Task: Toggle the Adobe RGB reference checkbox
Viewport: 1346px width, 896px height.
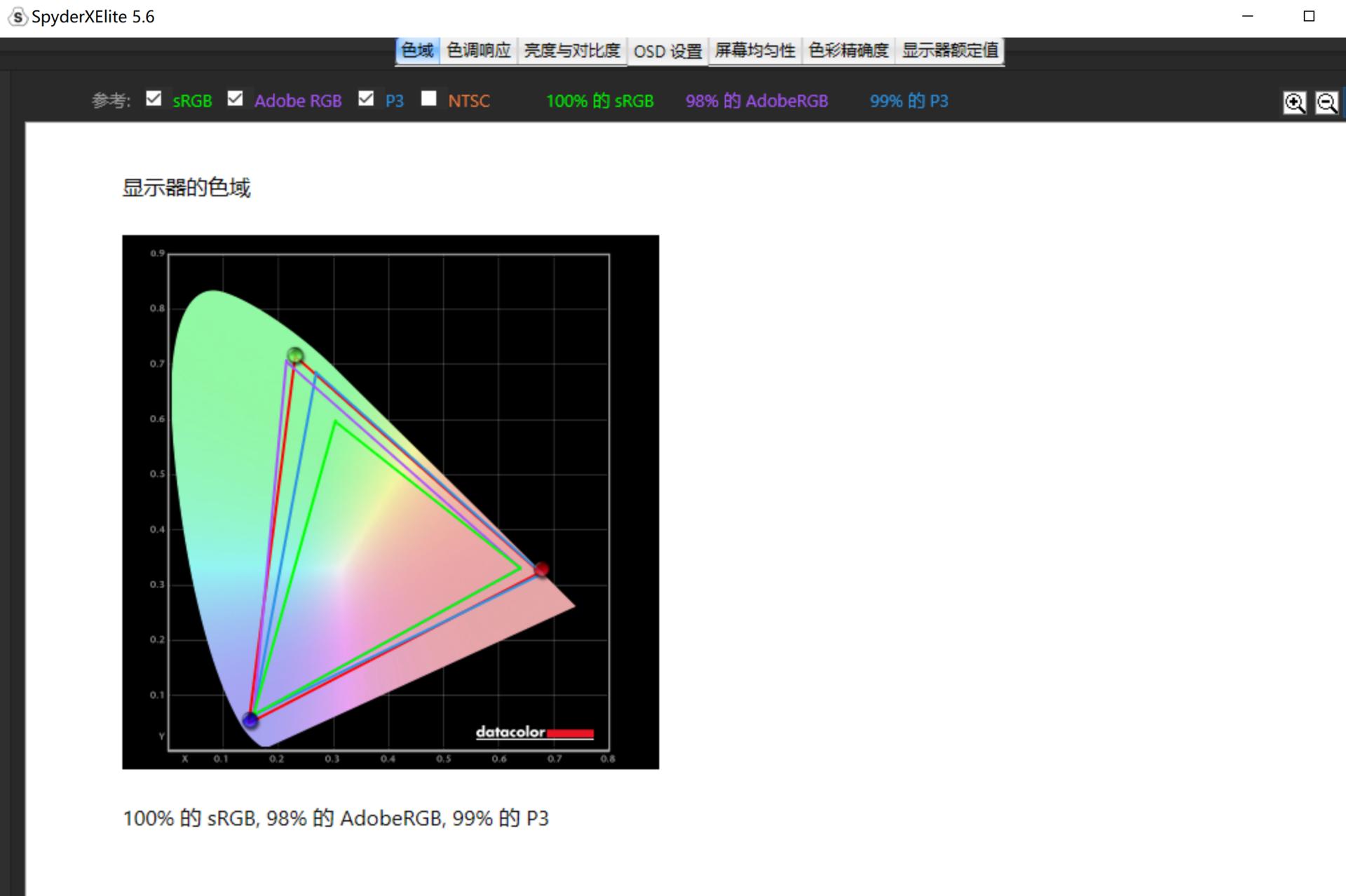Action: click(x=236, y=99)
